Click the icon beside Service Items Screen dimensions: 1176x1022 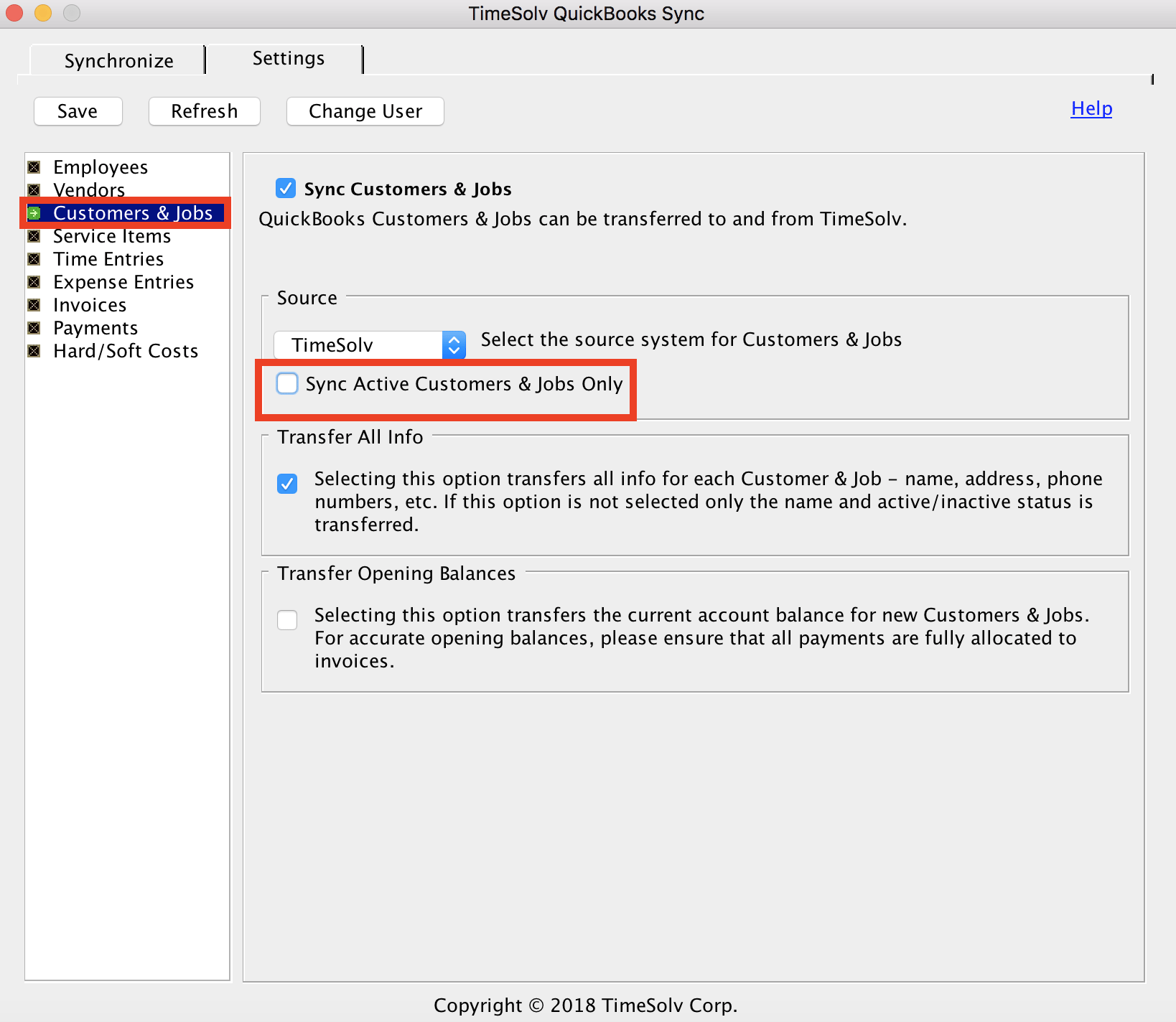[34, 236]
